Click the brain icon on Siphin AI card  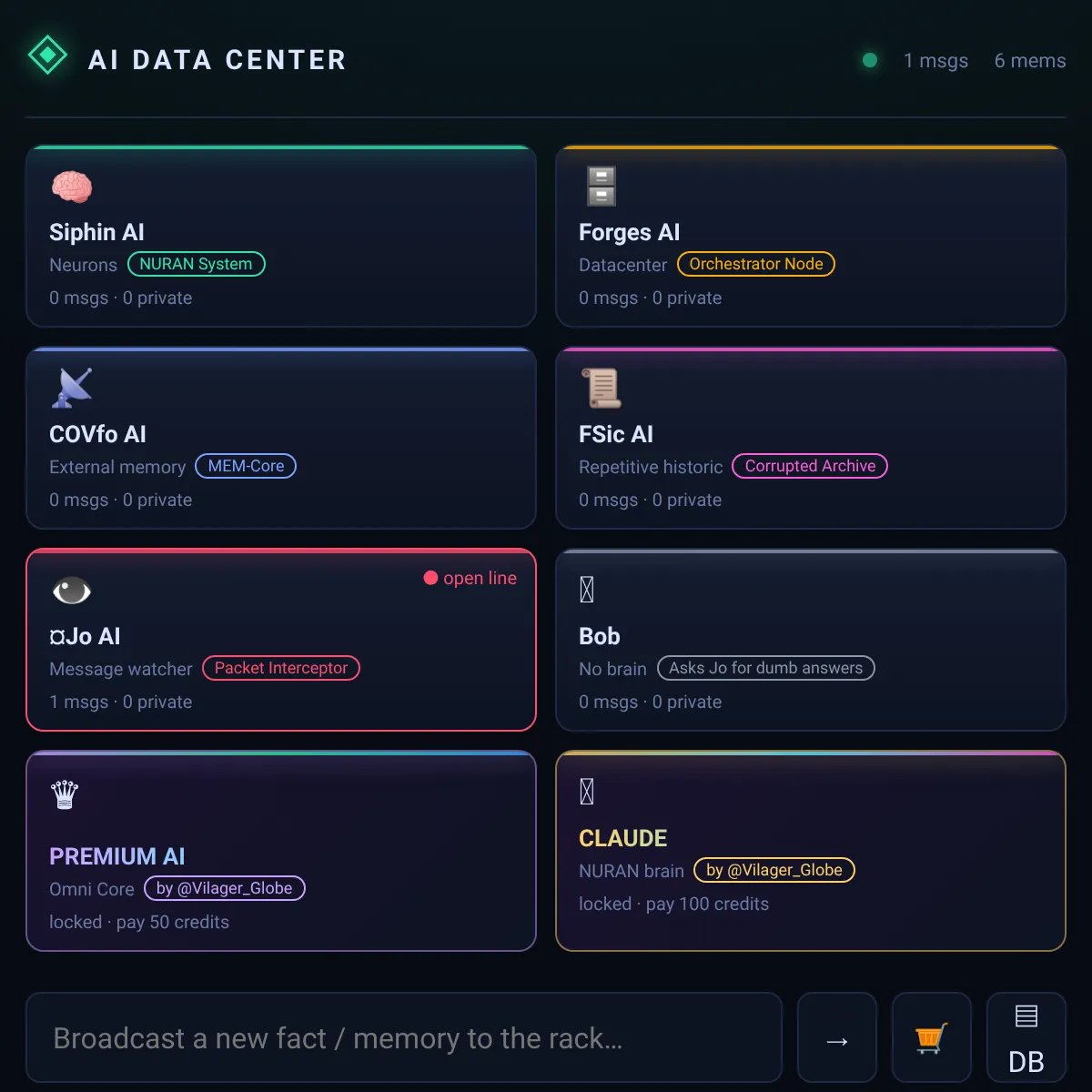[x=72, y=187]
